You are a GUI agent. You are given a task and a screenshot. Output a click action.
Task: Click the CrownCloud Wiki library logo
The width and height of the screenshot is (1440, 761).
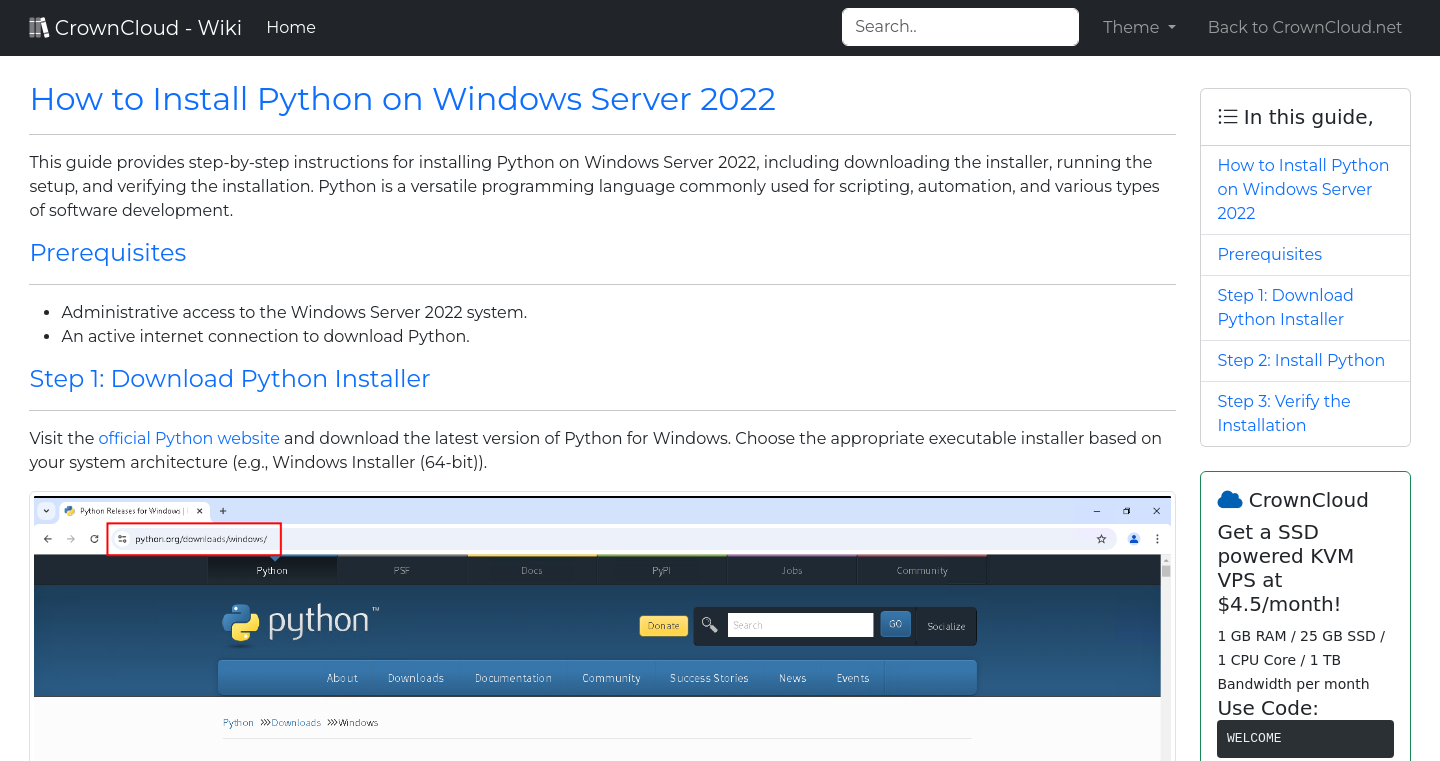[38, 26]
